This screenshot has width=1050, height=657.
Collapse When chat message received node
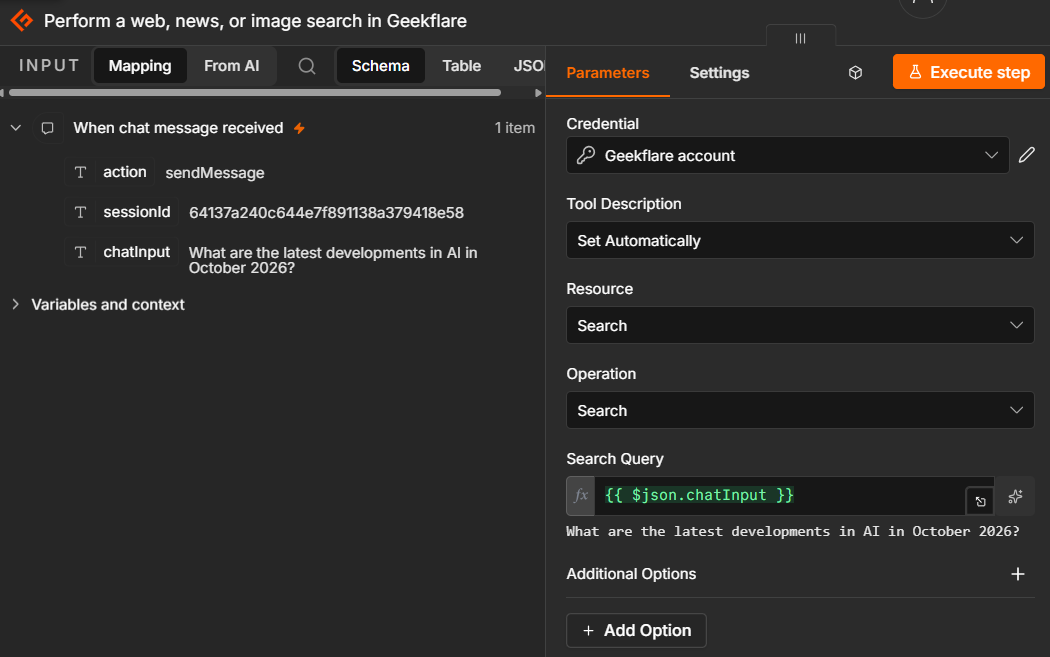[16, 128]
